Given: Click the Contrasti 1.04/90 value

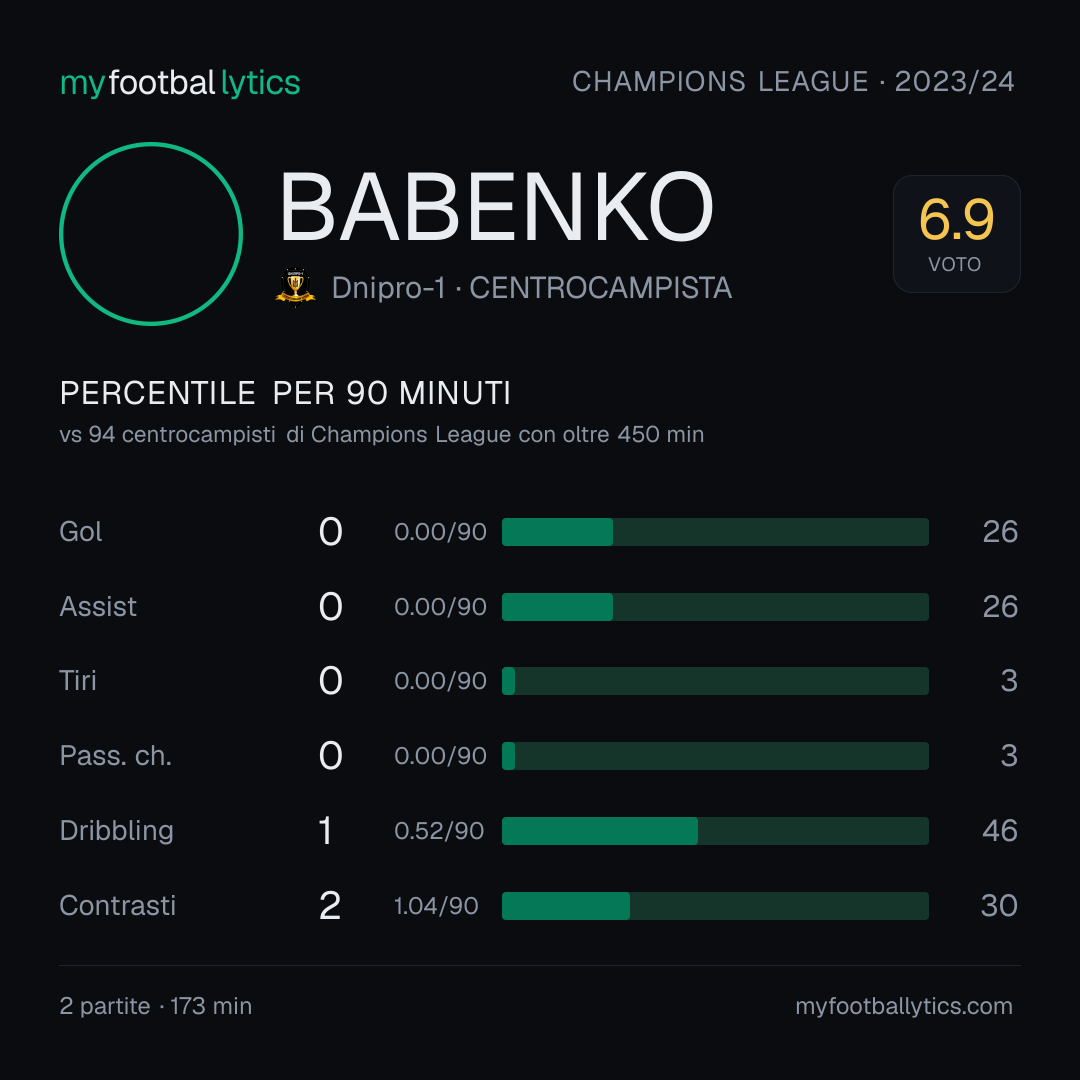Looking at the screenshot, I should coord(436,906).
